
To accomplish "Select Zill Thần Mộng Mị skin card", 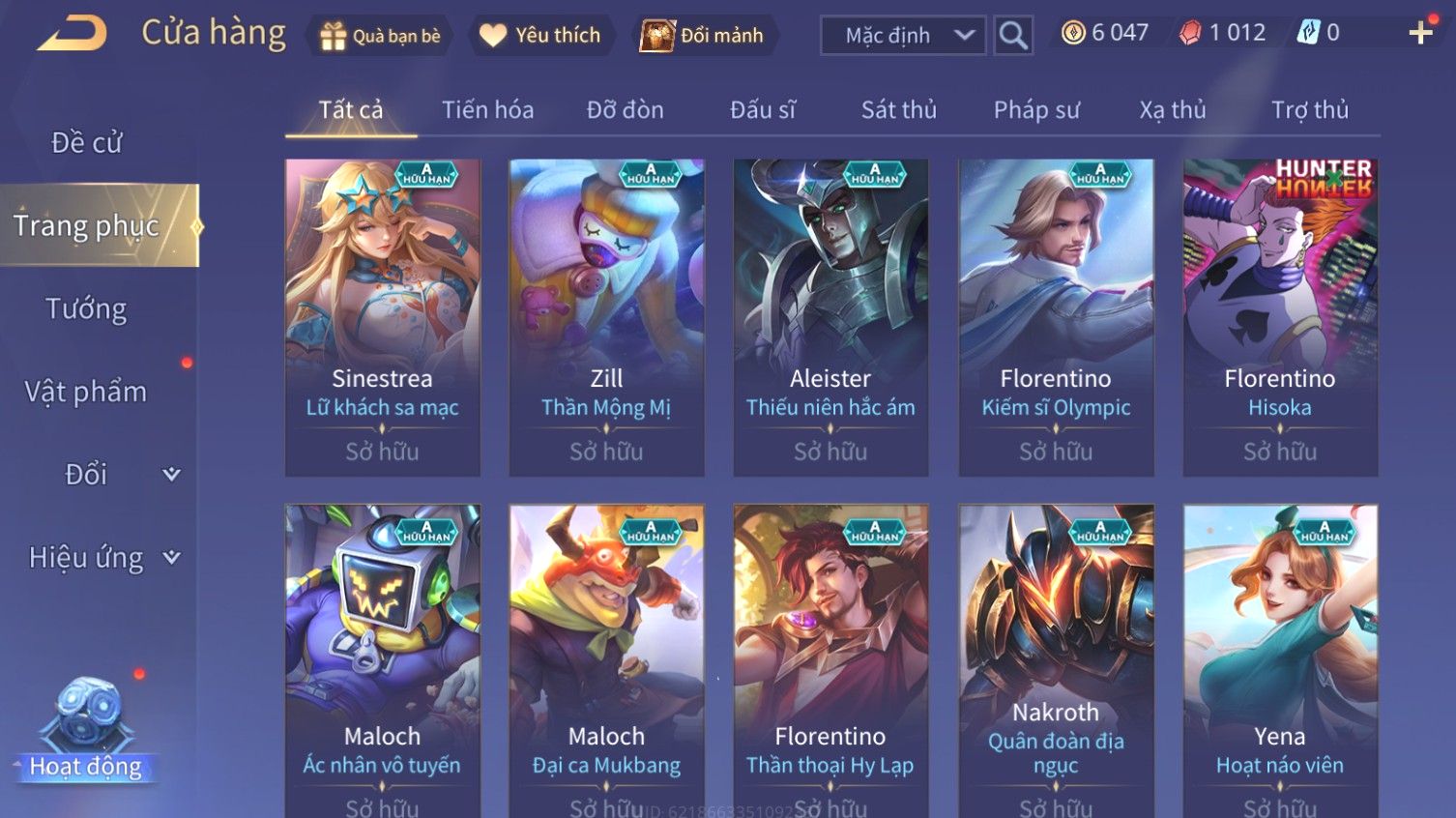I will (x=606, y=317).
